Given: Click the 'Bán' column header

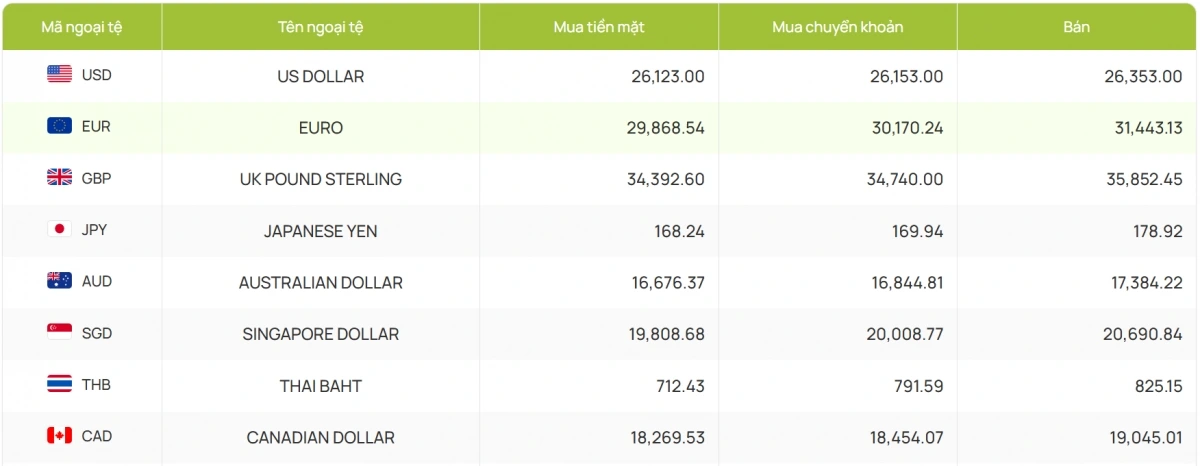Looking at the screenshot, I should point(1076,27).
